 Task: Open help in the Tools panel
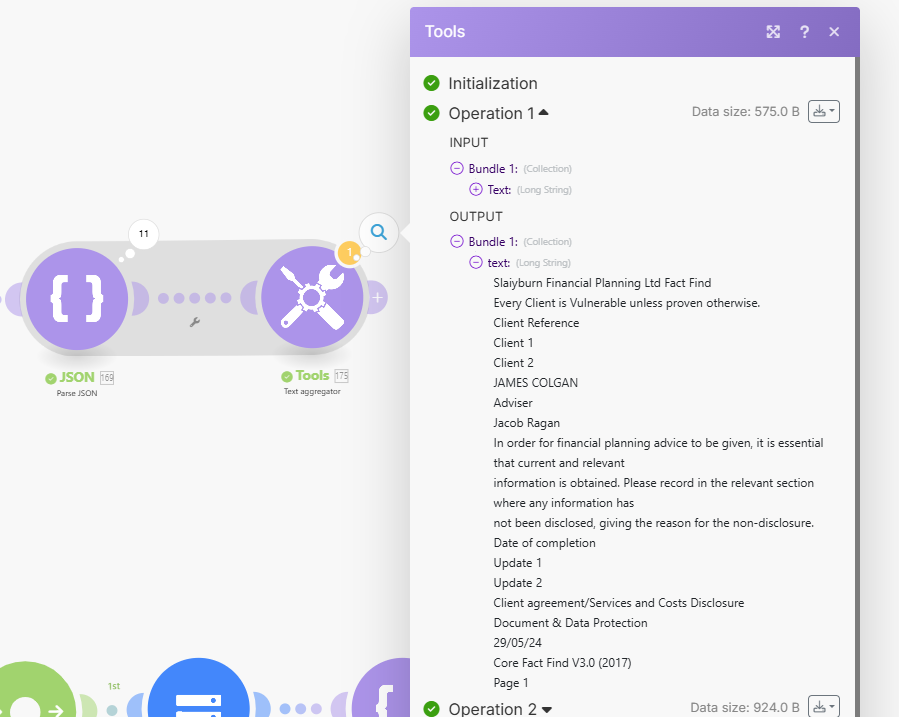[804, 32]
